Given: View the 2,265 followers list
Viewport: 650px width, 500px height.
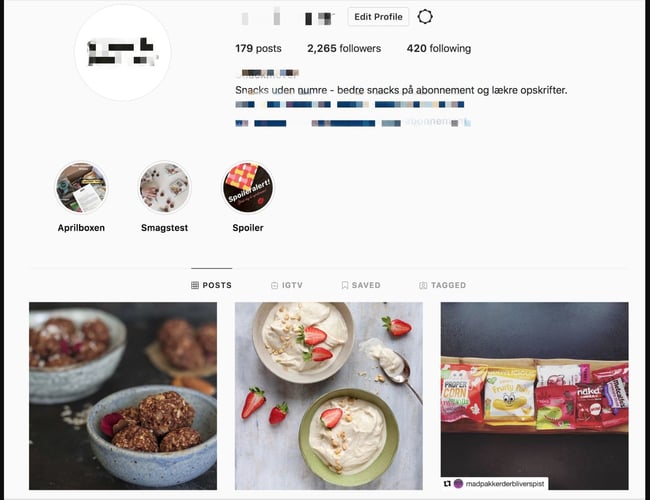Looking at the screenshot, I should [344, 49].
